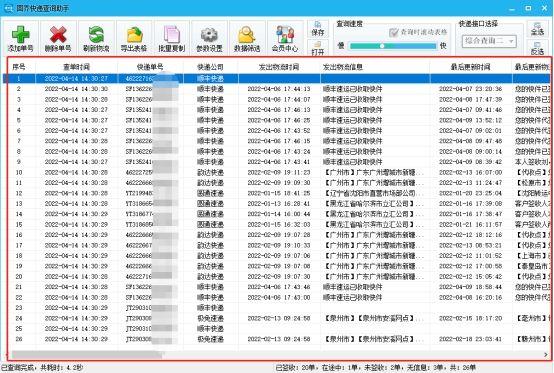Click the 打开 open file button

(x=318, y=48)
